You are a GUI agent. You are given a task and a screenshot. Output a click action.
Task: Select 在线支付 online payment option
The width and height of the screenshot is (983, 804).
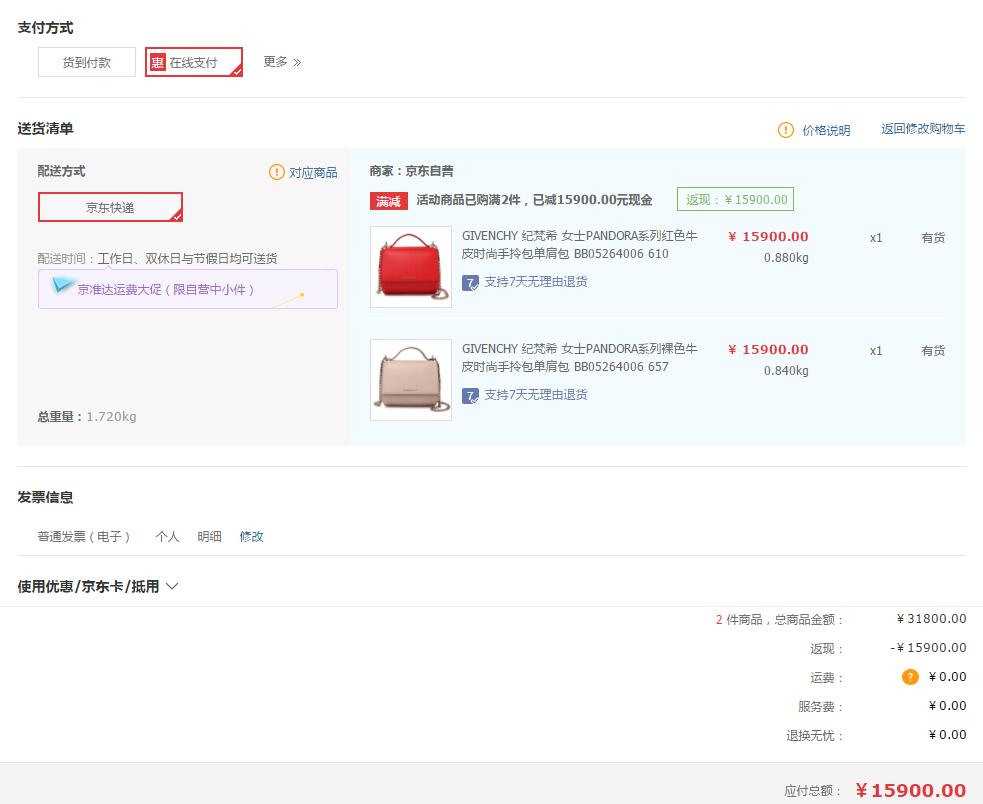[194, 62]
